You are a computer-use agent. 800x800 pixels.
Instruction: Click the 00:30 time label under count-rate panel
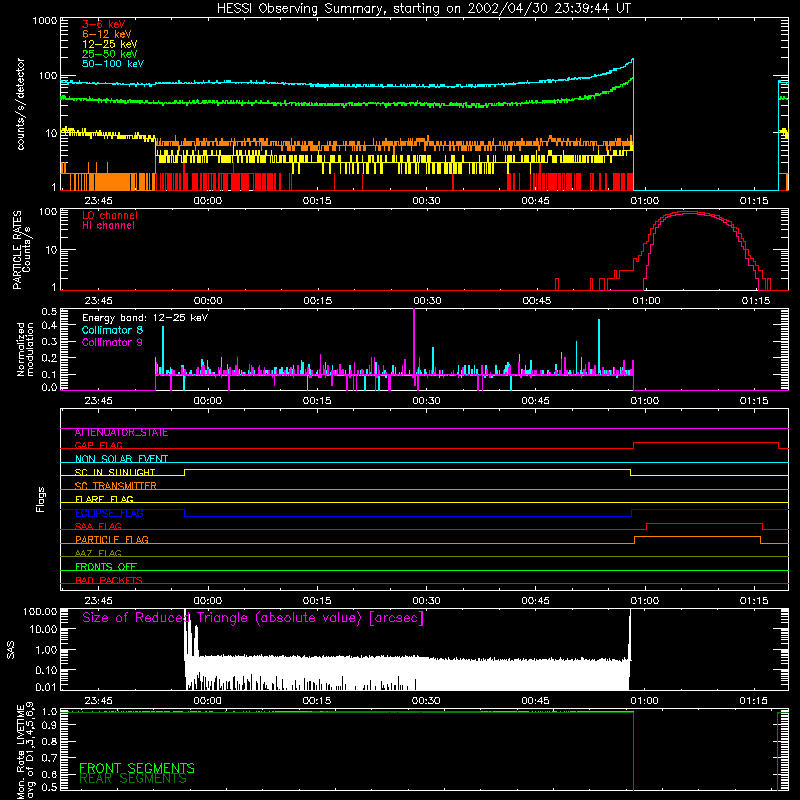426,201
